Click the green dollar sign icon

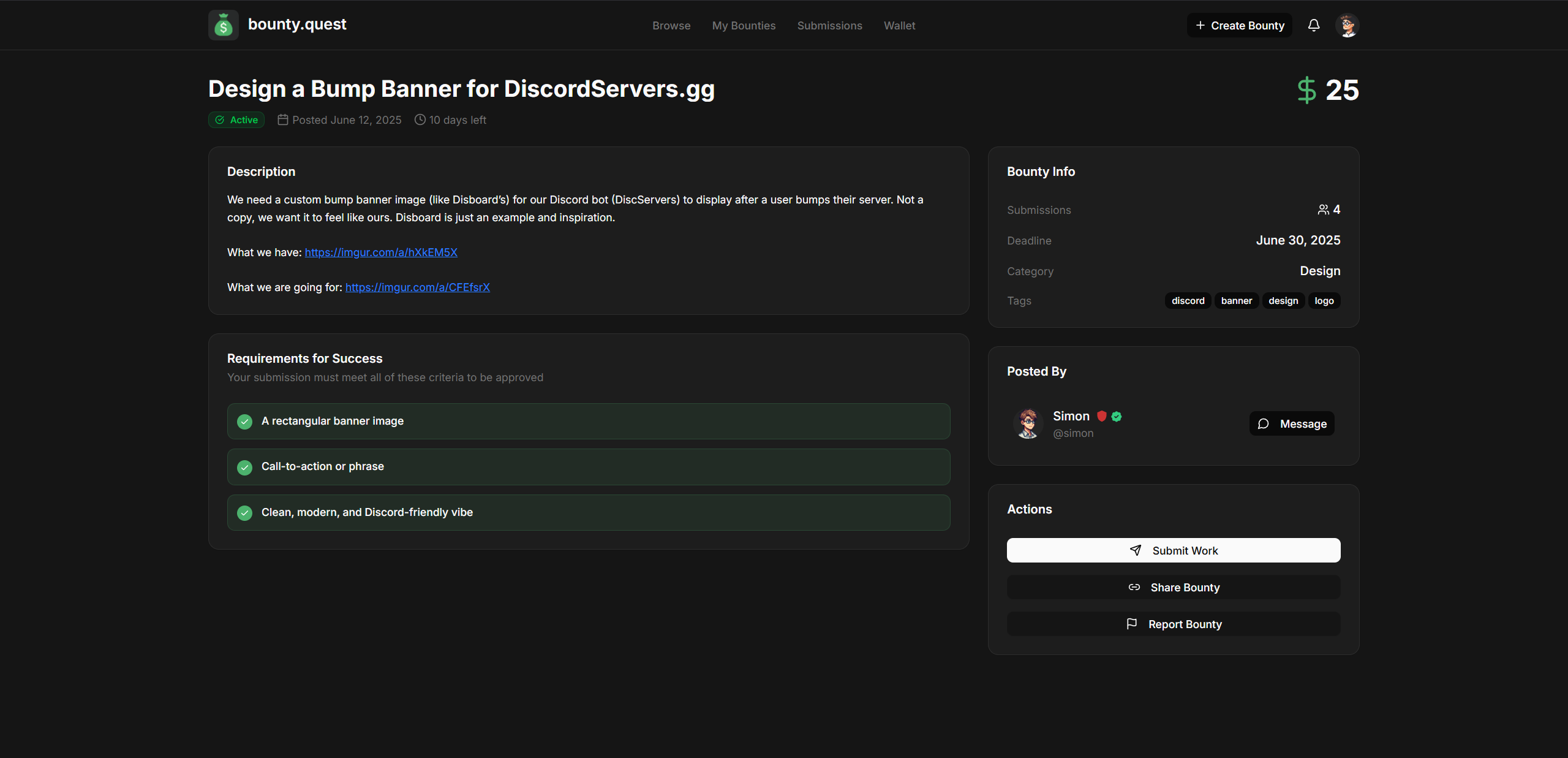pyautogui.click(x=1306, y=90)
